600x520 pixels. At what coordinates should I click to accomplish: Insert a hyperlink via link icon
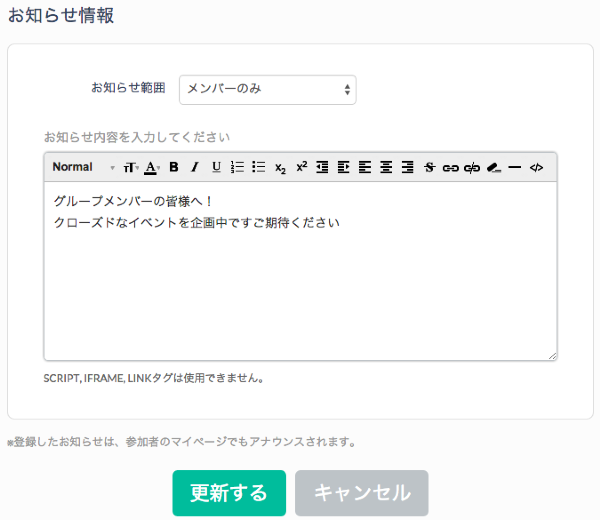[451, 167]
